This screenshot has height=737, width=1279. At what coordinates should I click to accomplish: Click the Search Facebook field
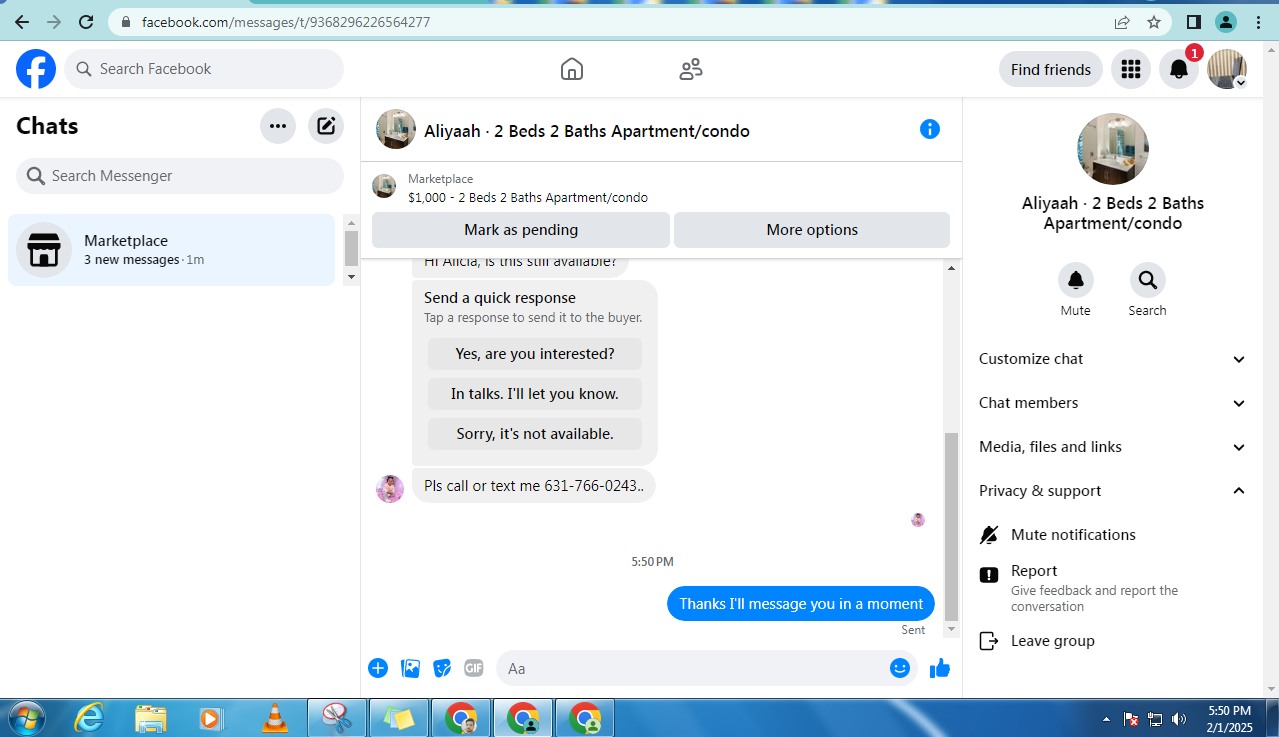pyautogui.click(x=204, y=69)
